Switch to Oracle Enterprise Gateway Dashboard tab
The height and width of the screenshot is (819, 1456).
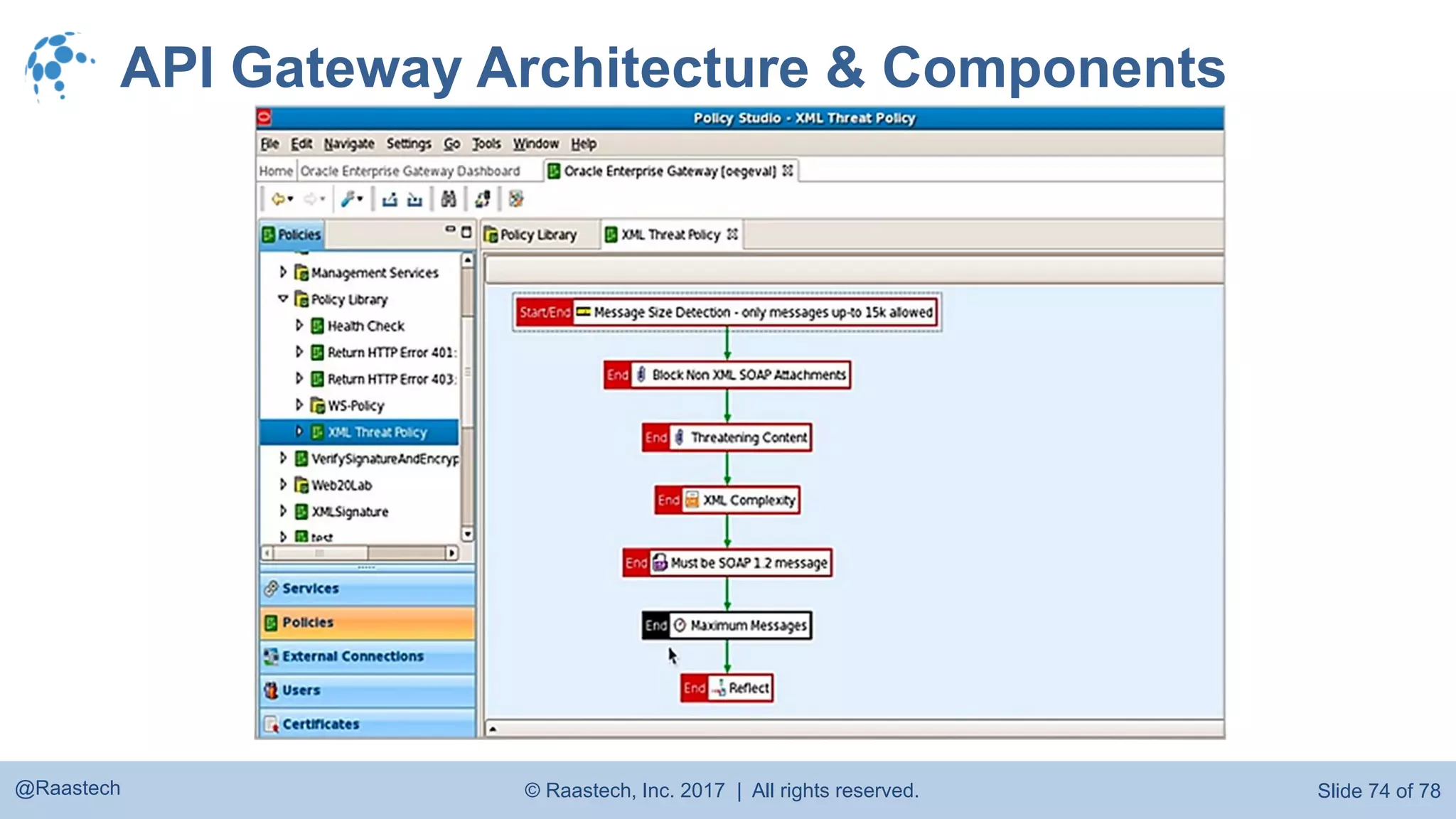tap(410, 171)
